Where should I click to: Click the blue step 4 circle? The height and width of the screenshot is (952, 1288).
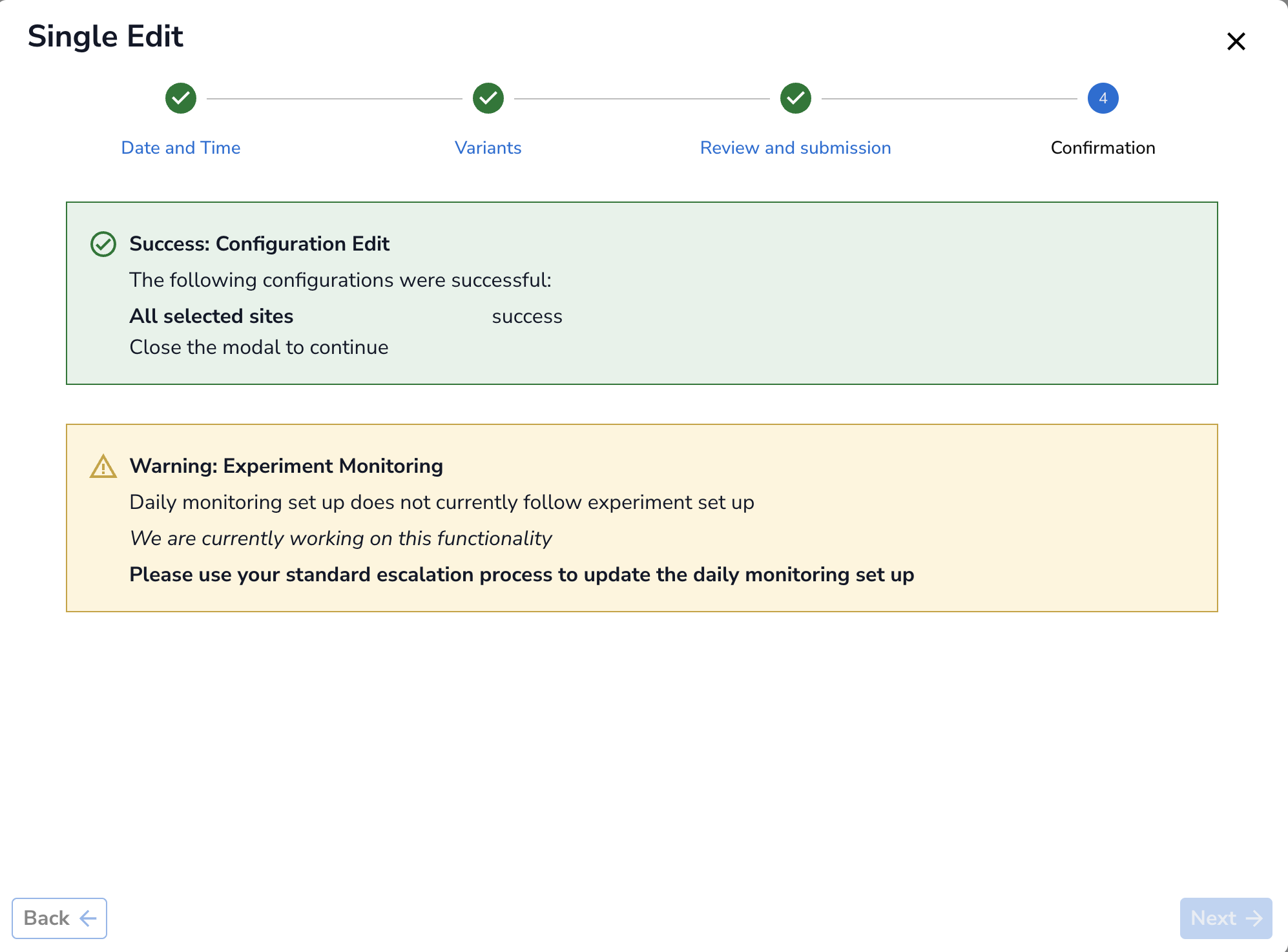point(1103,98)
